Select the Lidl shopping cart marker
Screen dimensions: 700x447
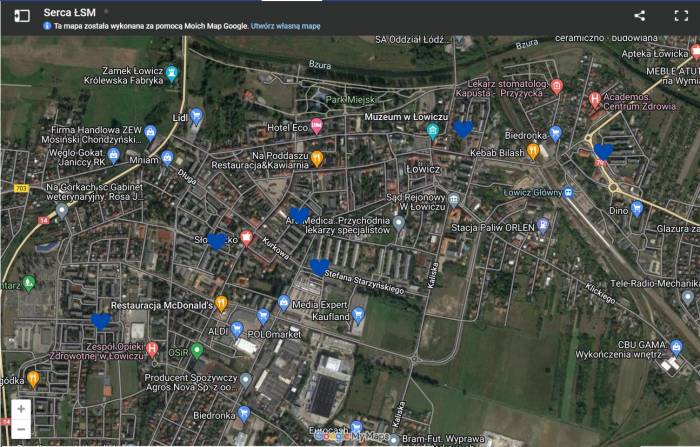[196, 117]
